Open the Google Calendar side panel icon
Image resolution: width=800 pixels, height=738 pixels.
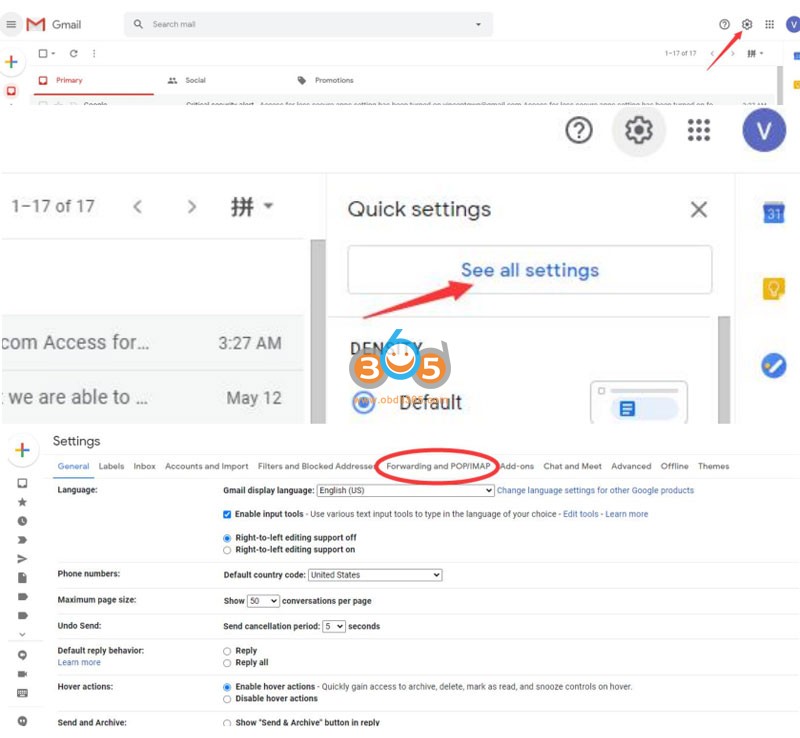tap(773, 212)
